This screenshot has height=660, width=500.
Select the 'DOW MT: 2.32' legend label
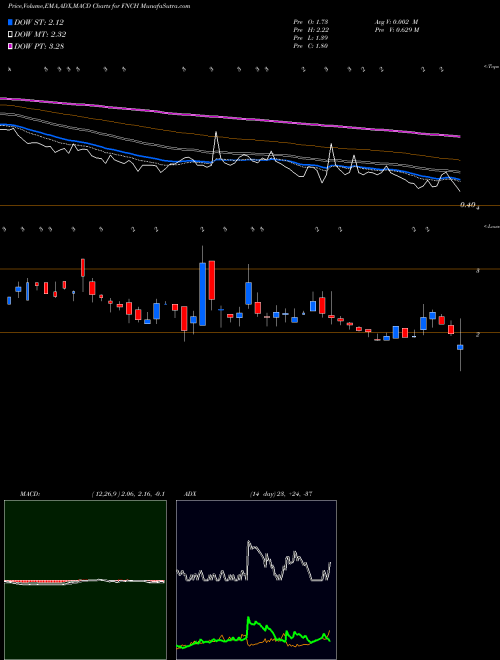pos(40,35)
